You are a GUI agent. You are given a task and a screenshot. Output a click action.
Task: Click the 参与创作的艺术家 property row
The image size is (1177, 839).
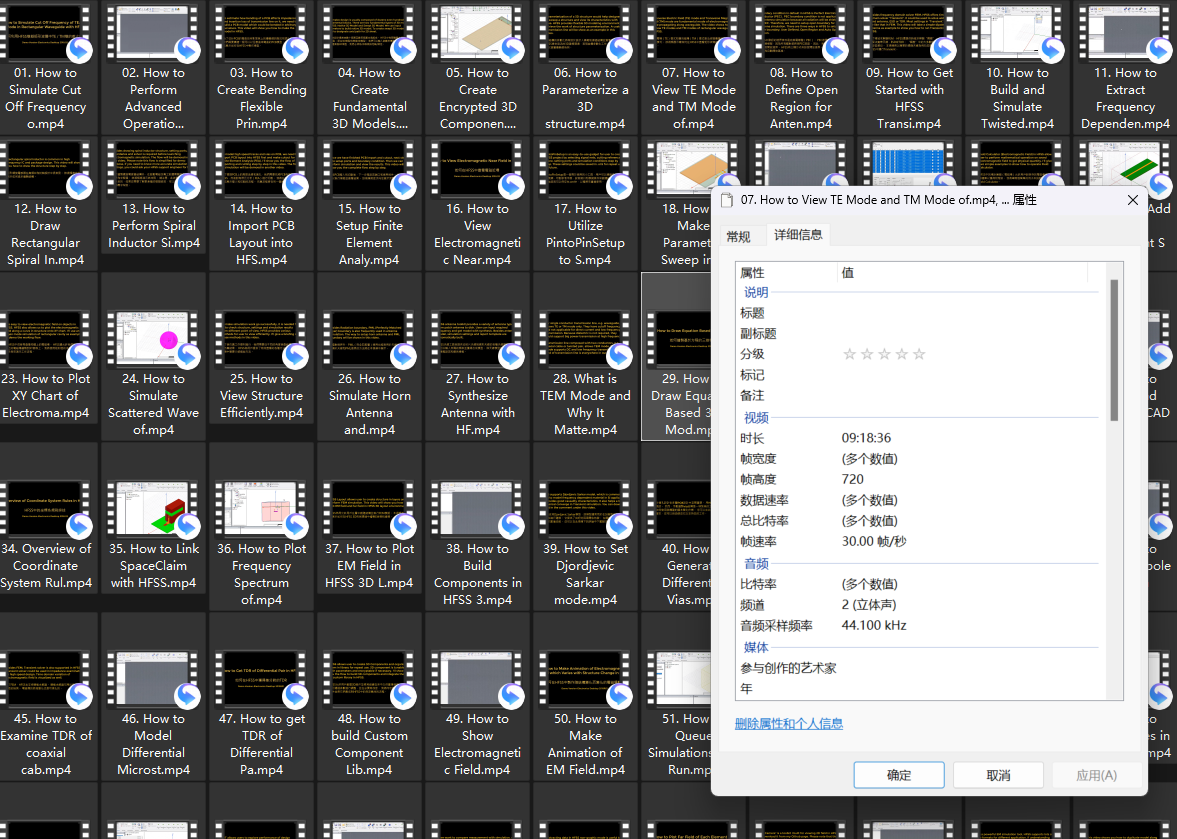(918, 668)
